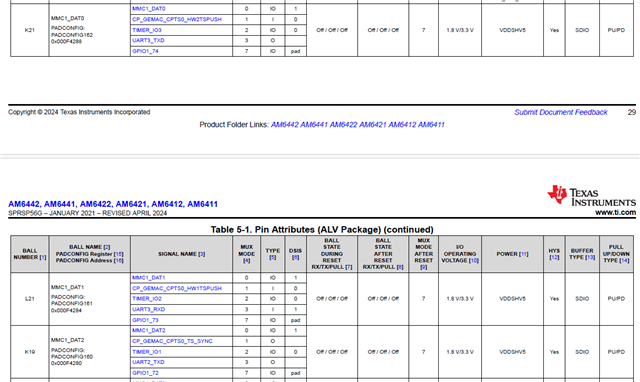Open AM6422 in the Product Folder Links line
This screenshot has height=382, width=640.
[x=343, y=124]
